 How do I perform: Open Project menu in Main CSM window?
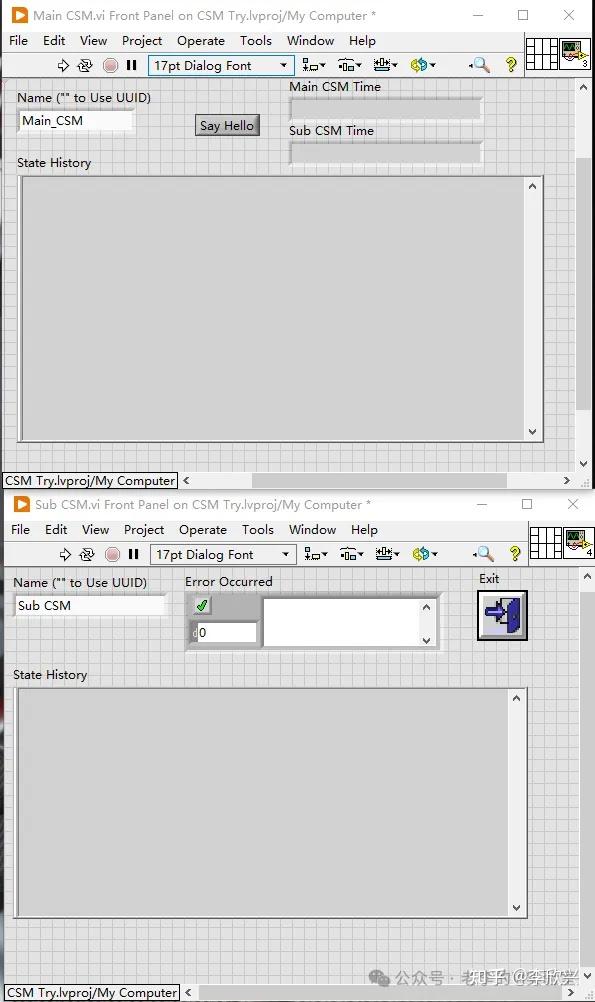click(x=142, y=40)
